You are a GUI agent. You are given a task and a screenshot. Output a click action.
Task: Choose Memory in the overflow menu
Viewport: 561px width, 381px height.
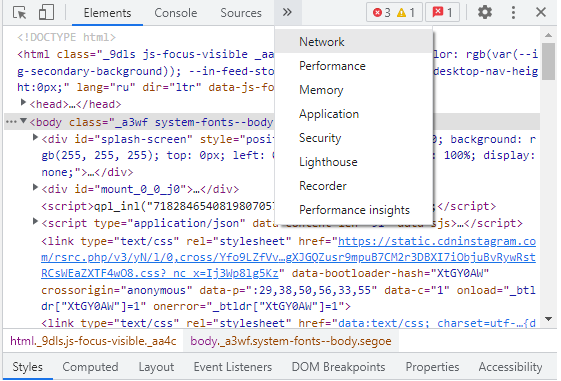pyautogui.click(x=354, y=90)
